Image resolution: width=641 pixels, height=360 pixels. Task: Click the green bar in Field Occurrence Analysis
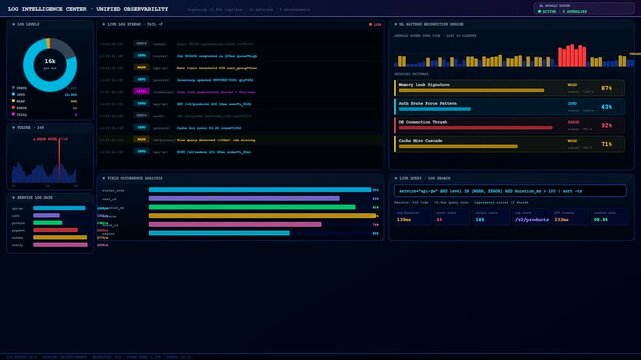pos(252,207)
